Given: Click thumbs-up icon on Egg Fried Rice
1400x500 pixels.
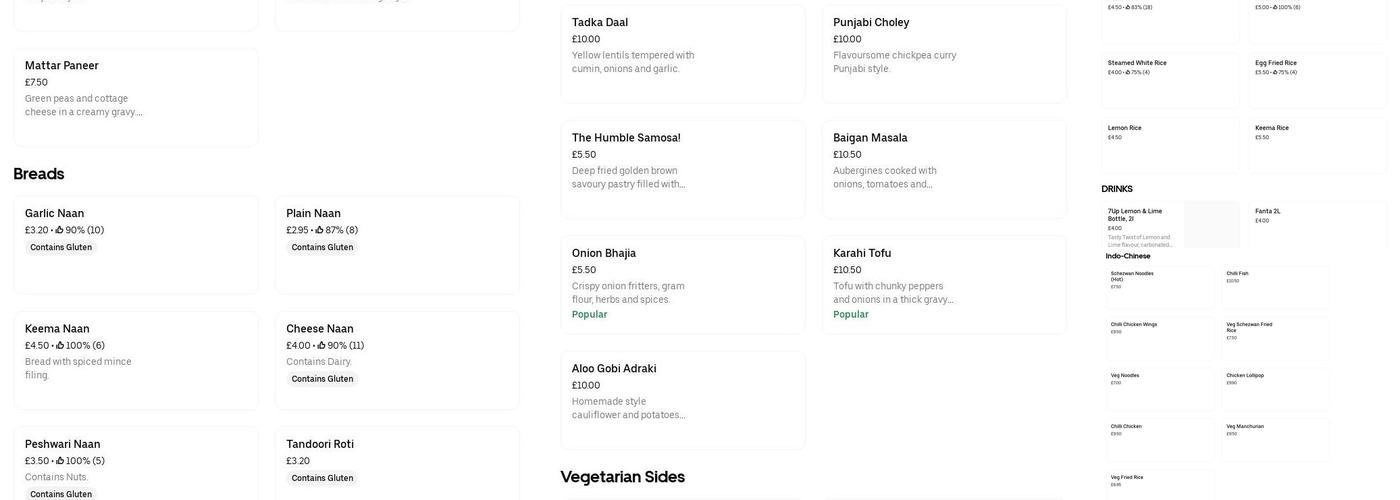Looking at the screenshot, I should coord(1275,72).
